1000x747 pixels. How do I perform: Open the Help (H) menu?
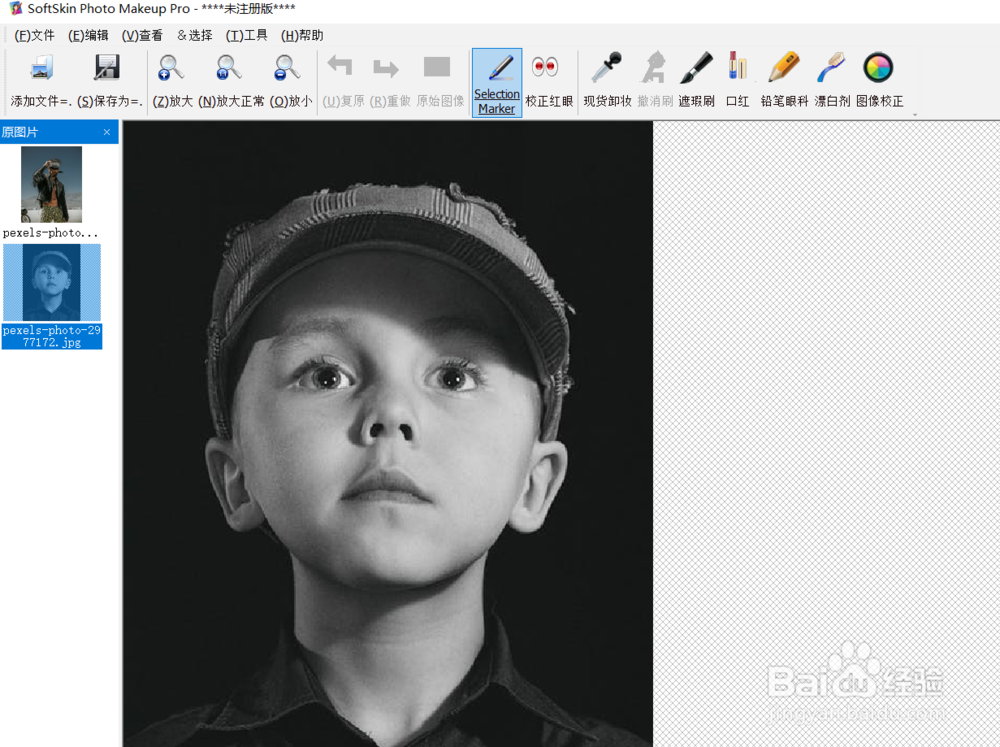pyautogui.click(x=302, y=36)
